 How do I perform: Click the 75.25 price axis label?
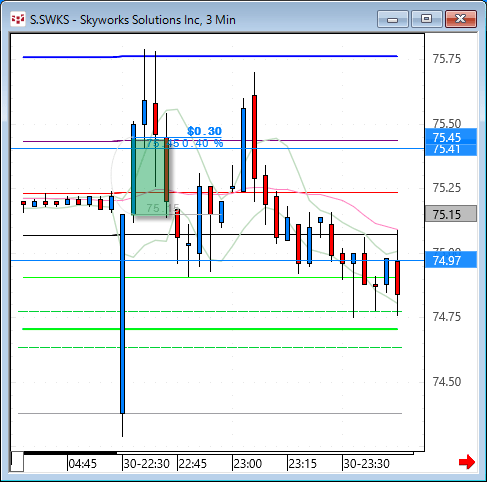(x=447, y=188)
